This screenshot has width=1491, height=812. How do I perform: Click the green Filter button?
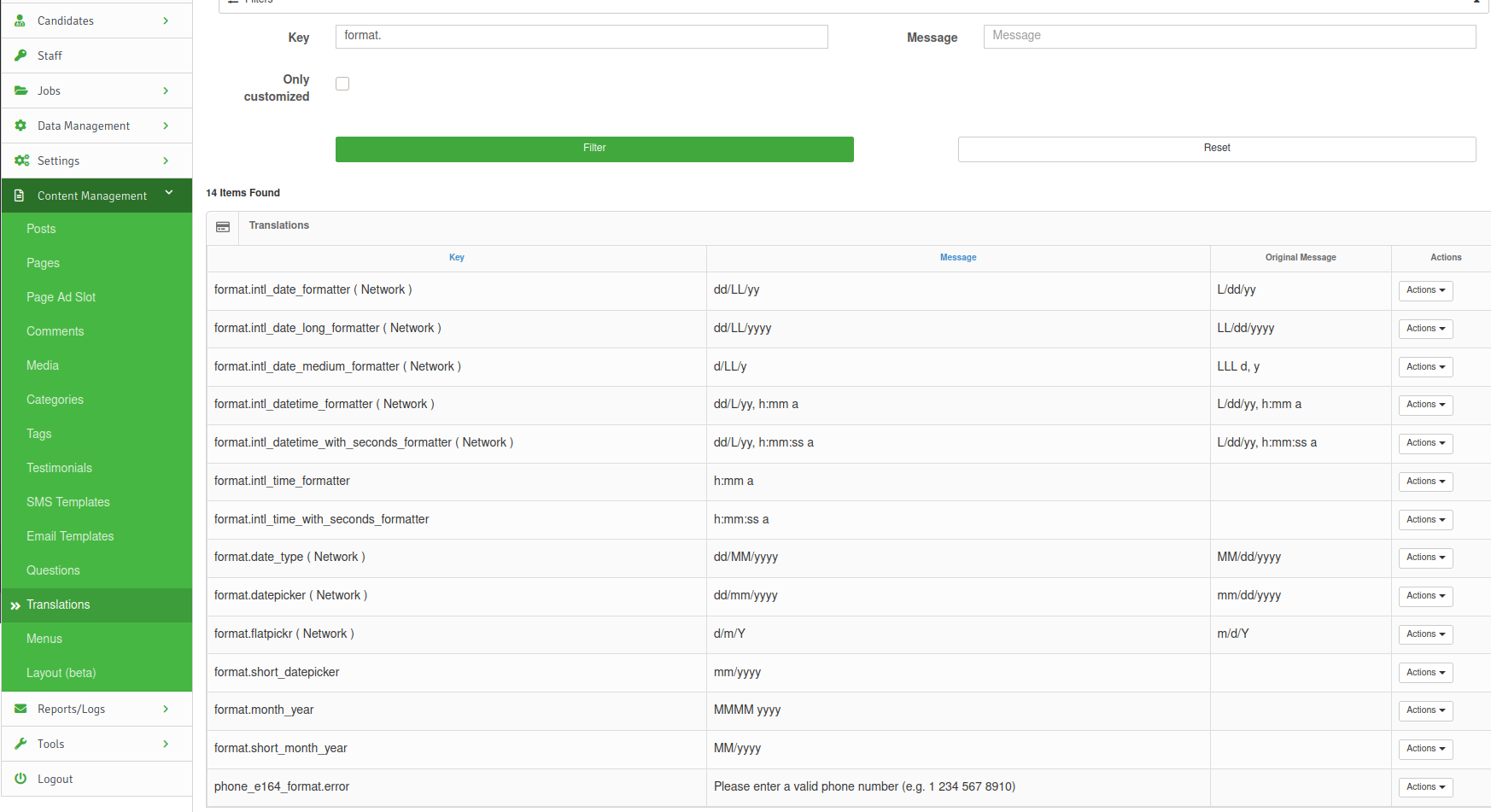coord(594,149)
